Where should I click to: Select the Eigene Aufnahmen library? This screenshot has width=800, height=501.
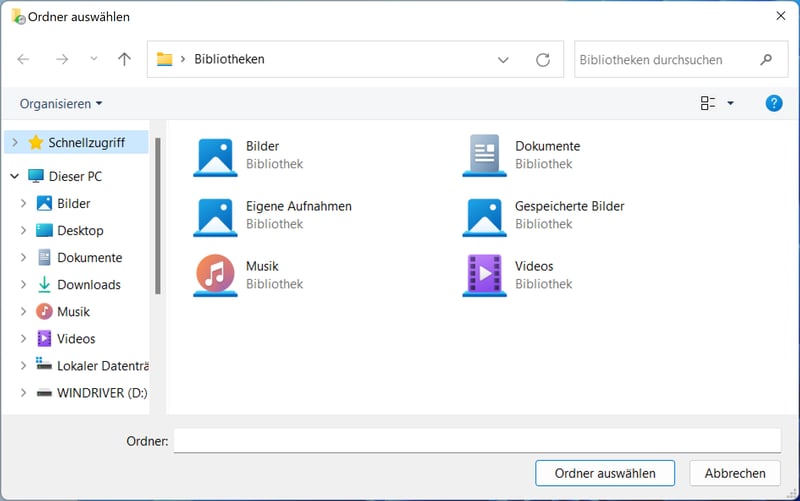point(298,206)
